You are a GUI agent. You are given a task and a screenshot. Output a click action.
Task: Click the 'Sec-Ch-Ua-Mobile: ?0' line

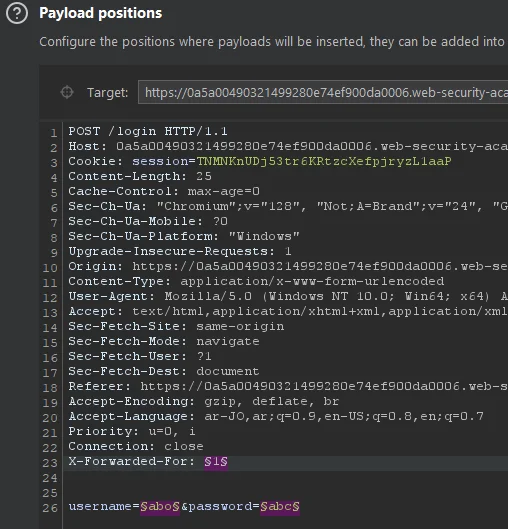click(148, 221)
